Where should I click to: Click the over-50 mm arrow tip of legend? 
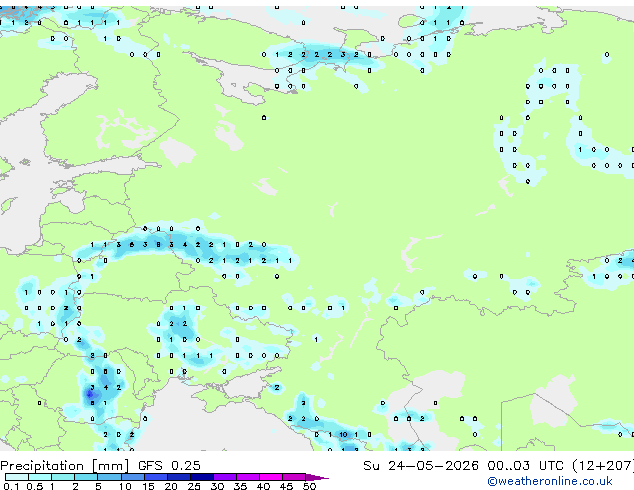tap(317, 478)
